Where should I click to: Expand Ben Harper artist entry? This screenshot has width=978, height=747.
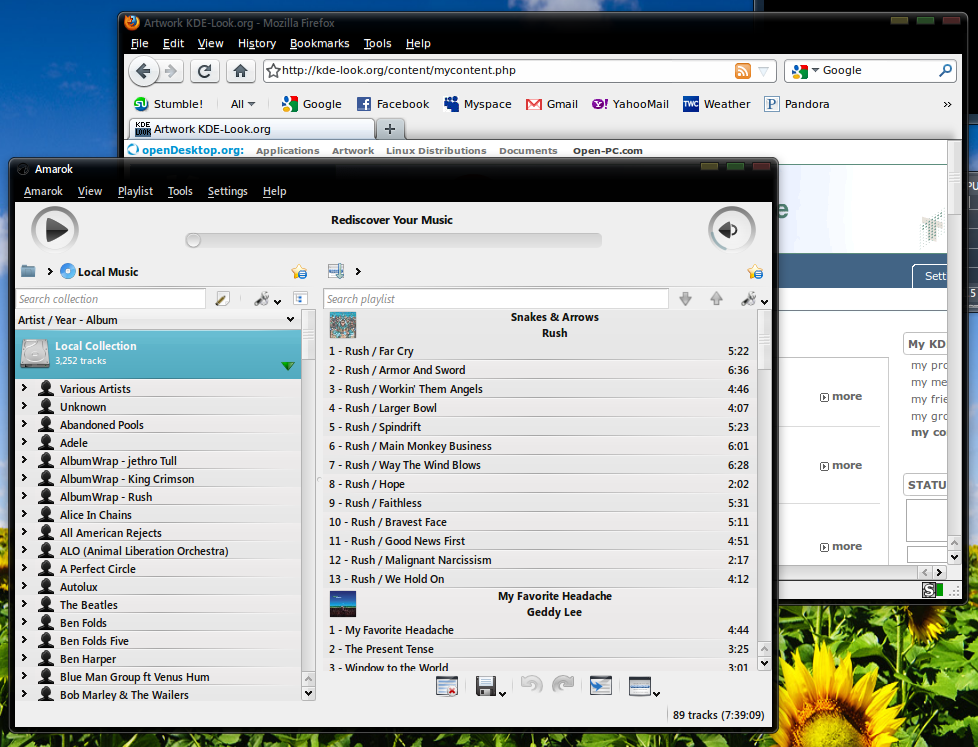[x=24, y=658]
